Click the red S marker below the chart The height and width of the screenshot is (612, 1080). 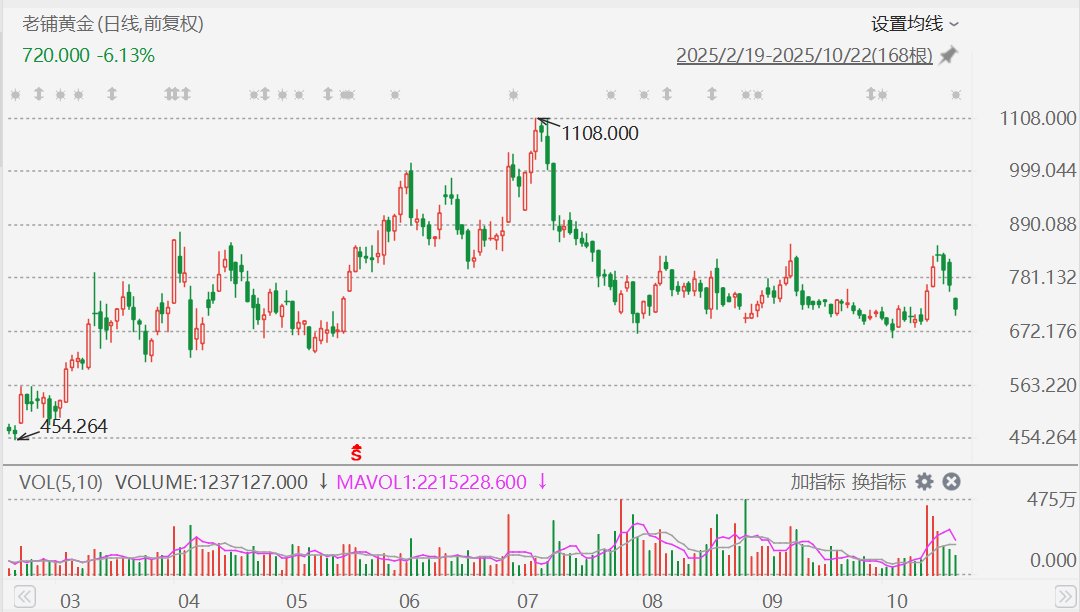356,452
